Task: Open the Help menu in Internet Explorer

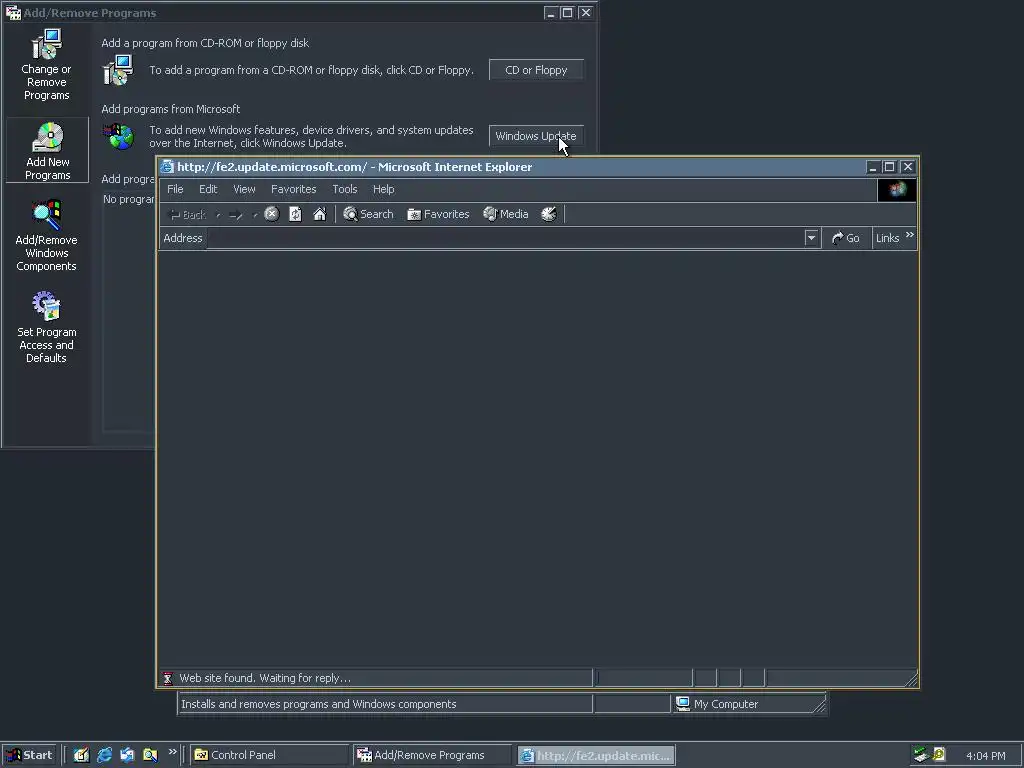Action: (x=383, y=189)
